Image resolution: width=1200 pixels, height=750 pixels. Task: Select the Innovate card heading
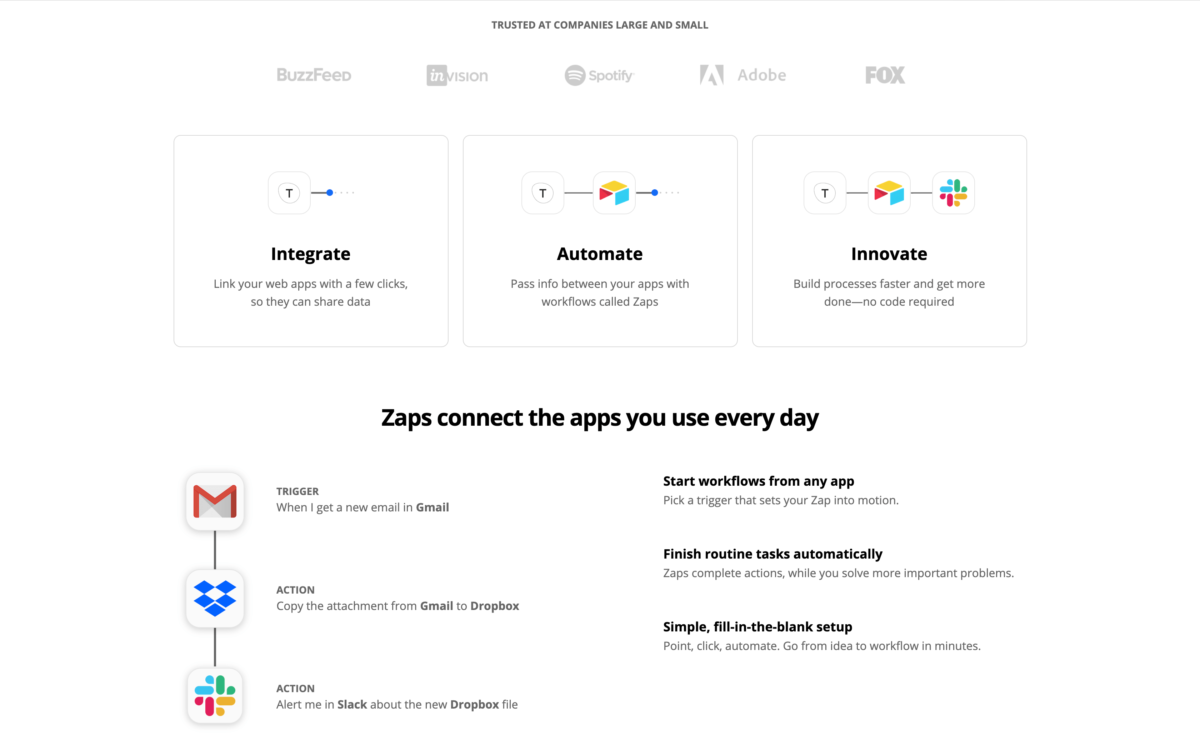point(889,254)
